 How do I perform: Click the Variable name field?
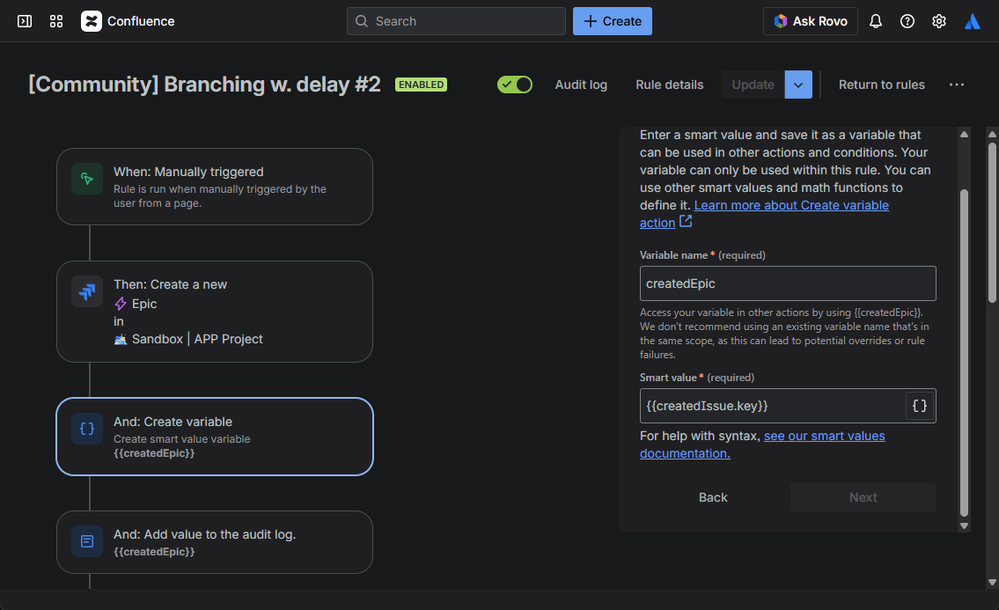[787, 284]
